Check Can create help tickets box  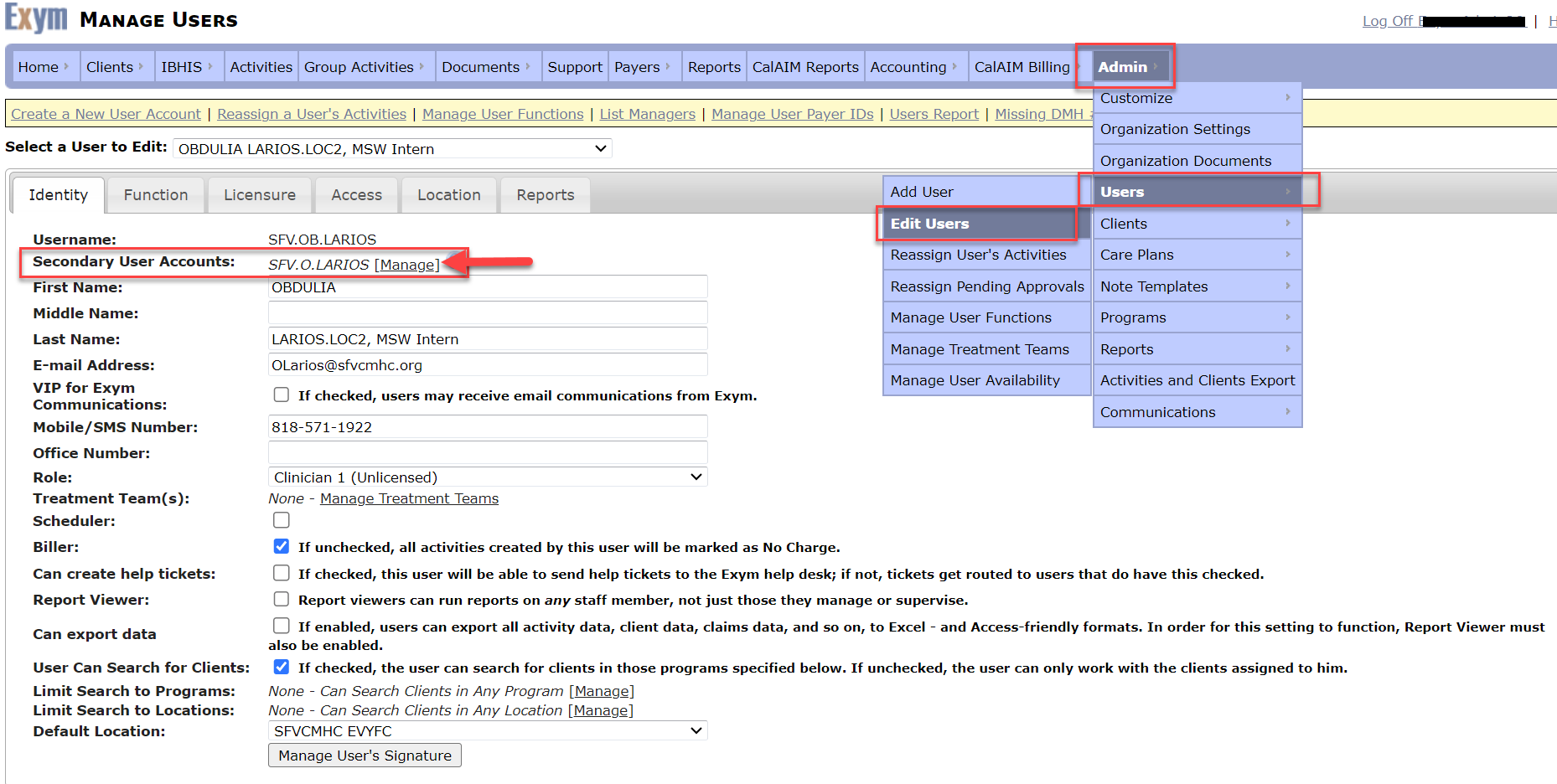click(x=282, y=573)
